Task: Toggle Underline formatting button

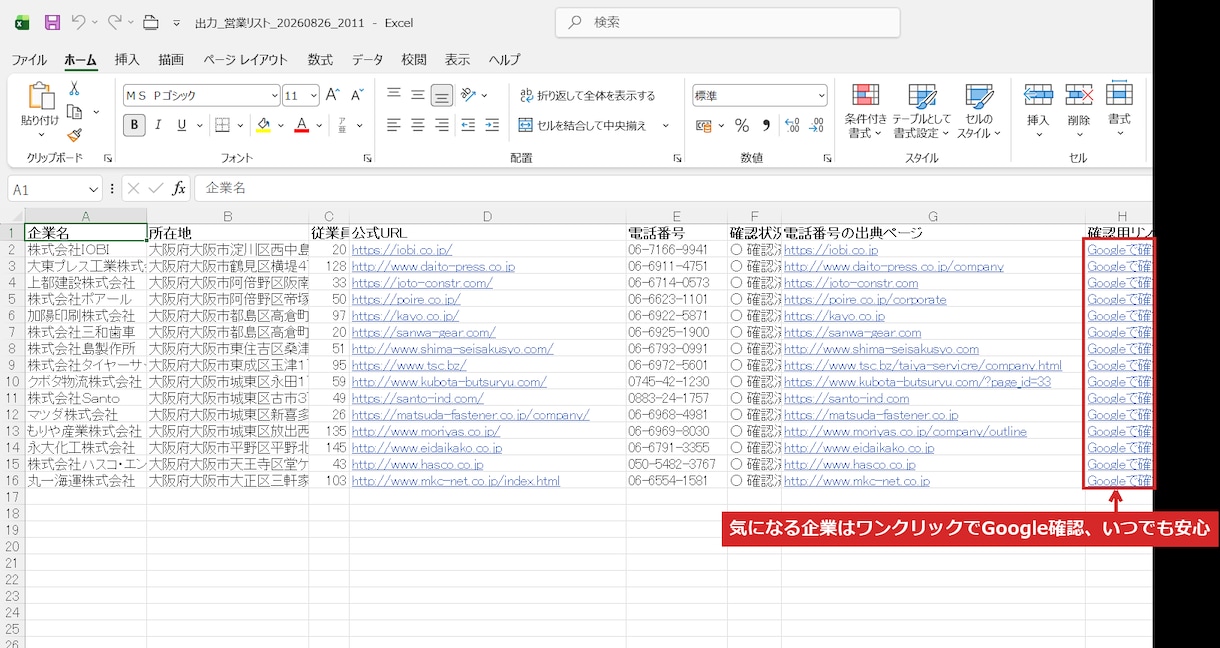Action: pyautogui.click(x=182, y=125)
